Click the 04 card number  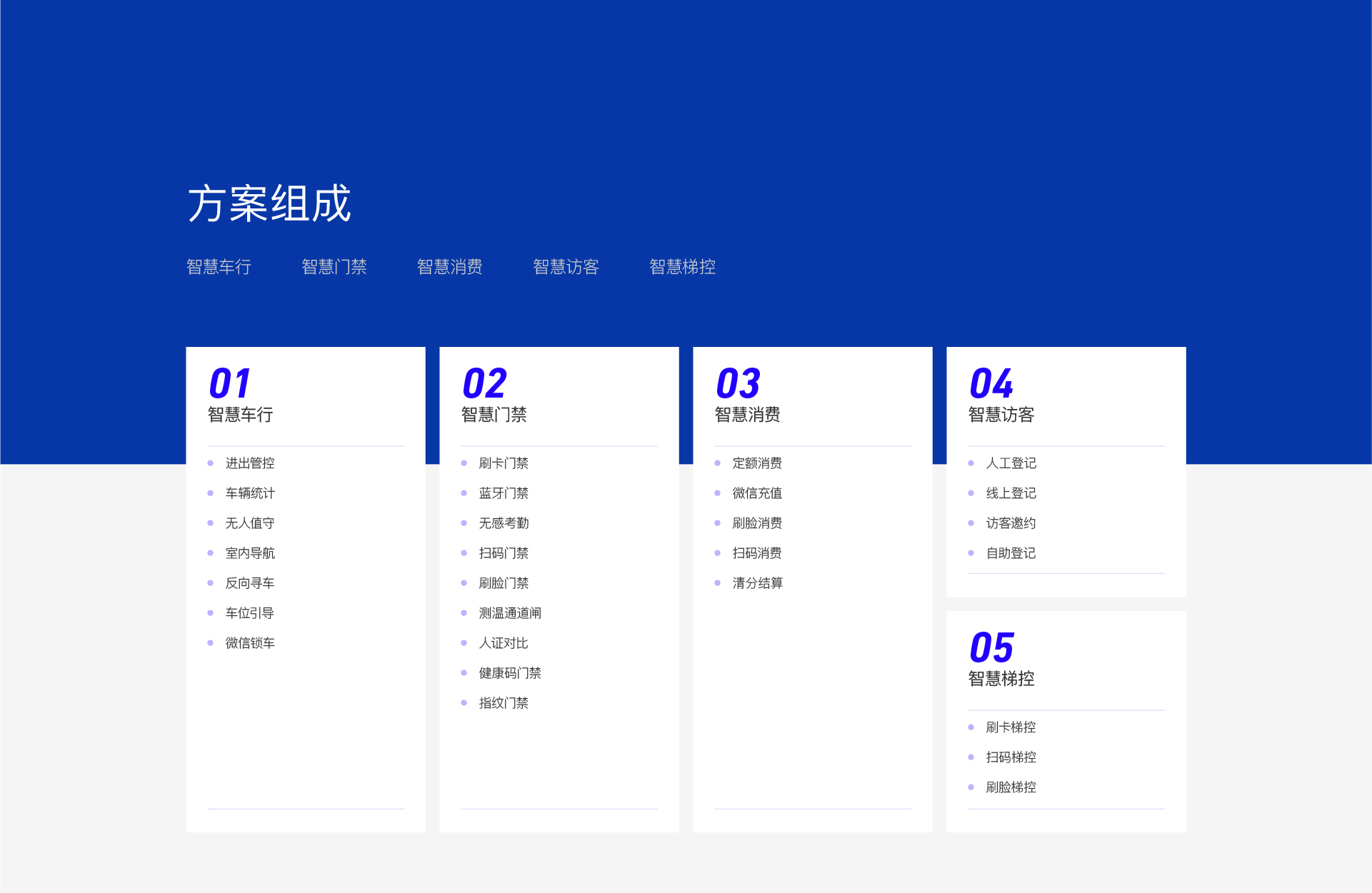992,383
